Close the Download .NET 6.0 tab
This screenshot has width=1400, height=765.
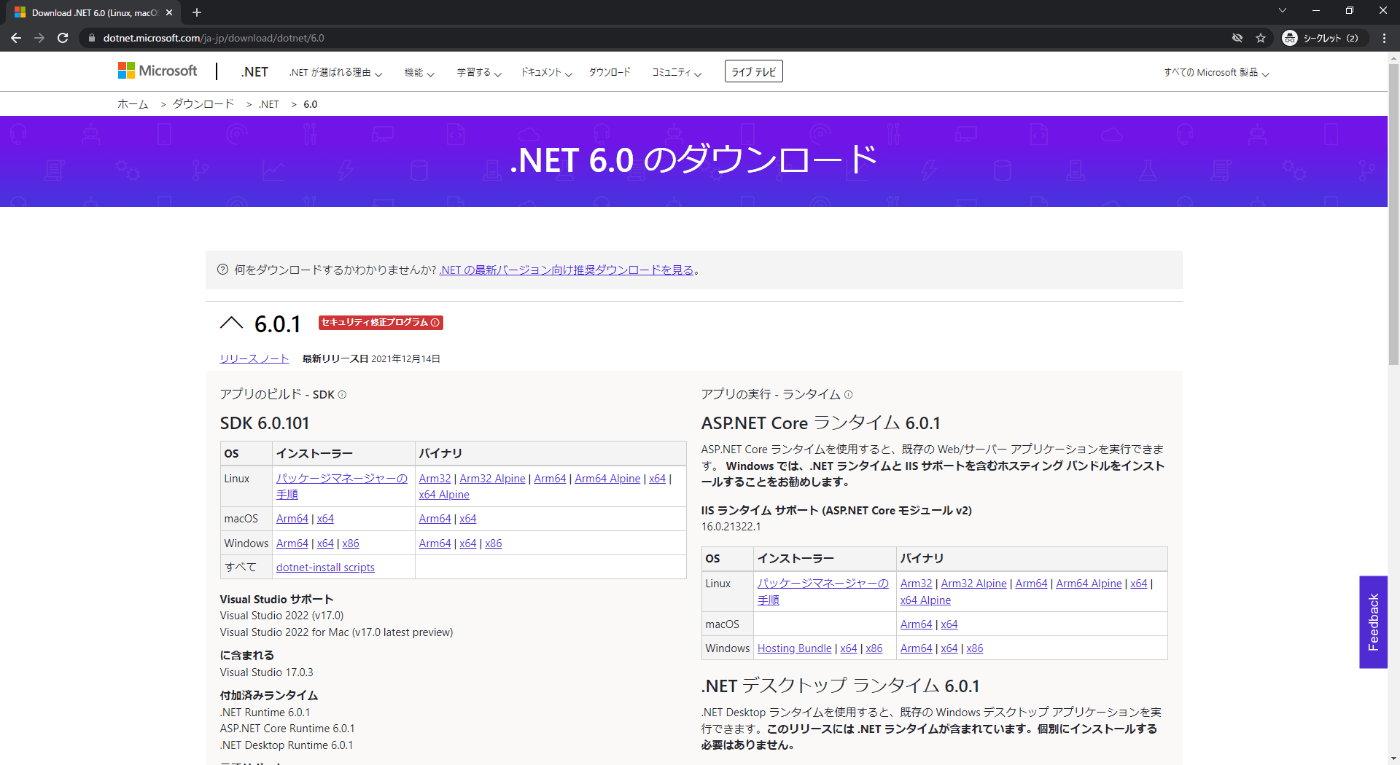point(170,12)
